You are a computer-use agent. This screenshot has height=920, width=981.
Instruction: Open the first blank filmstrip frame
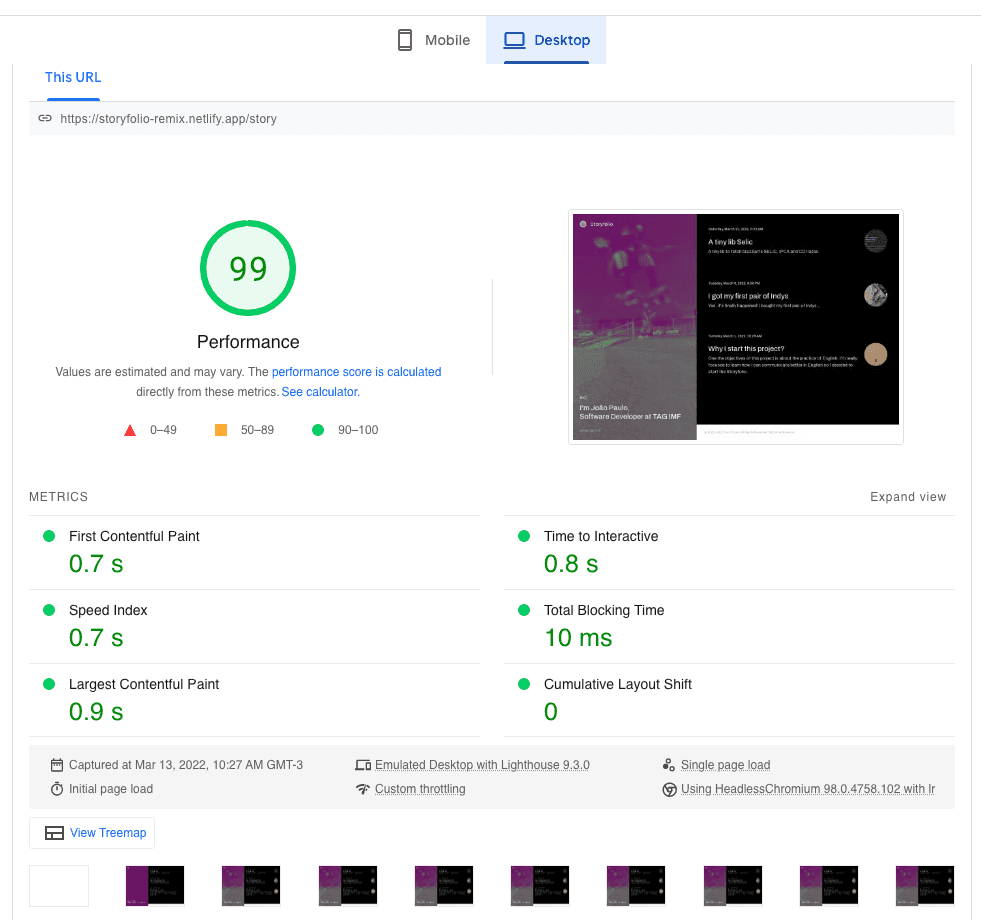[59, 886]
